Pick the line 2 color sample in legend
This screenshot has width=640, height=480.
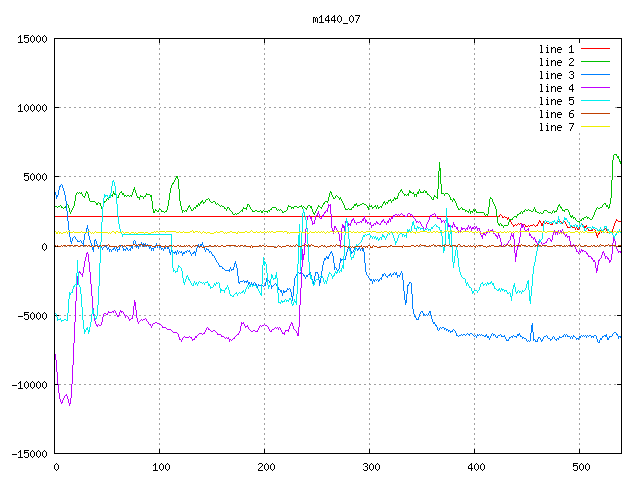[596, 62]
